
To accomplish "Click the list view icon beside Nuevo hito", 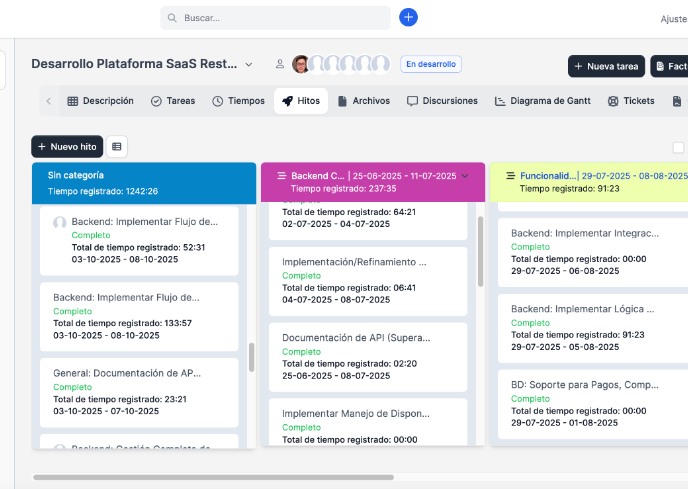I will click(x=117, y=147).
